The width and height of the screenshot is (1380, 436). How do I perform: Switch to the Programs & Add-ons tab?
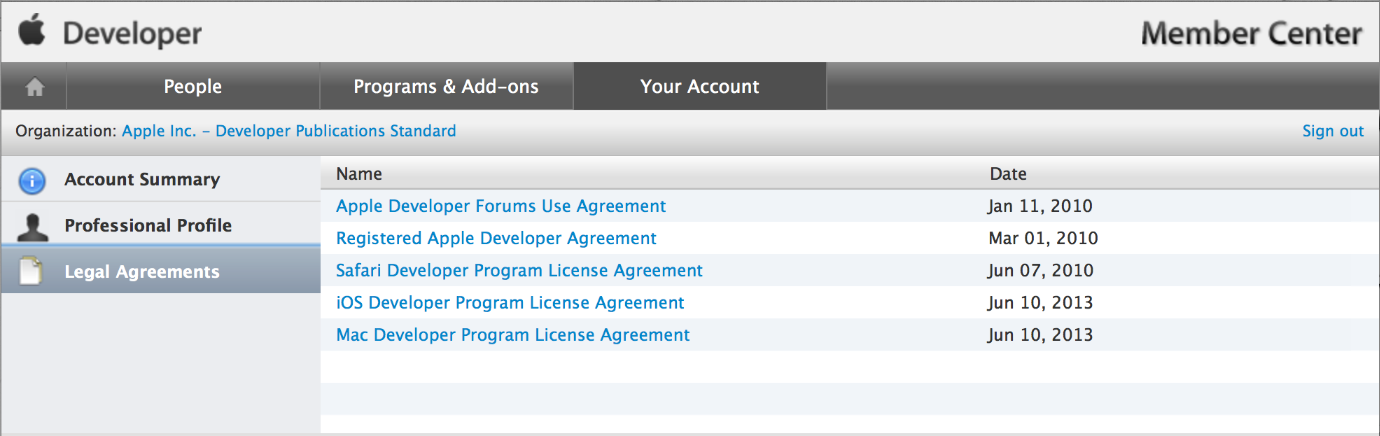pos(446,87)
